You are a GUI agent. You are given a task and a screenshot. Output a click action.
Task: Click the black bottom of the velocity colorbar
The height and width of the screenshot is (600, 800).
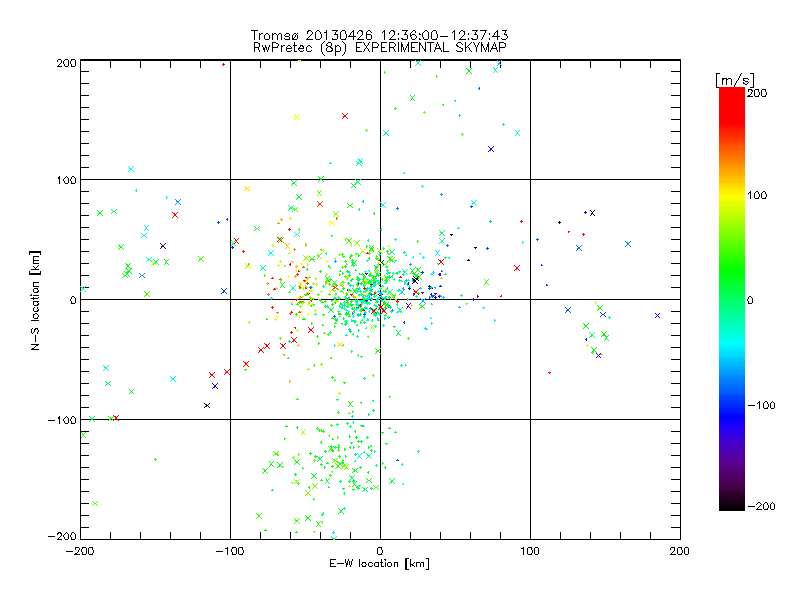pyautogui.click(x=732, y=503)
